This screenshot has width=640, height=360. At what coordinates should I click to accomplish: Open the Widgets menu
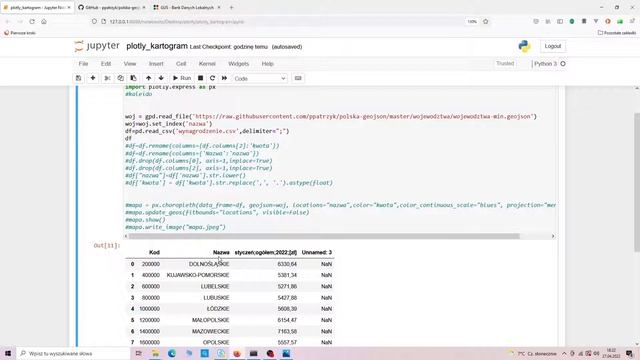click(x=238, y=64)
